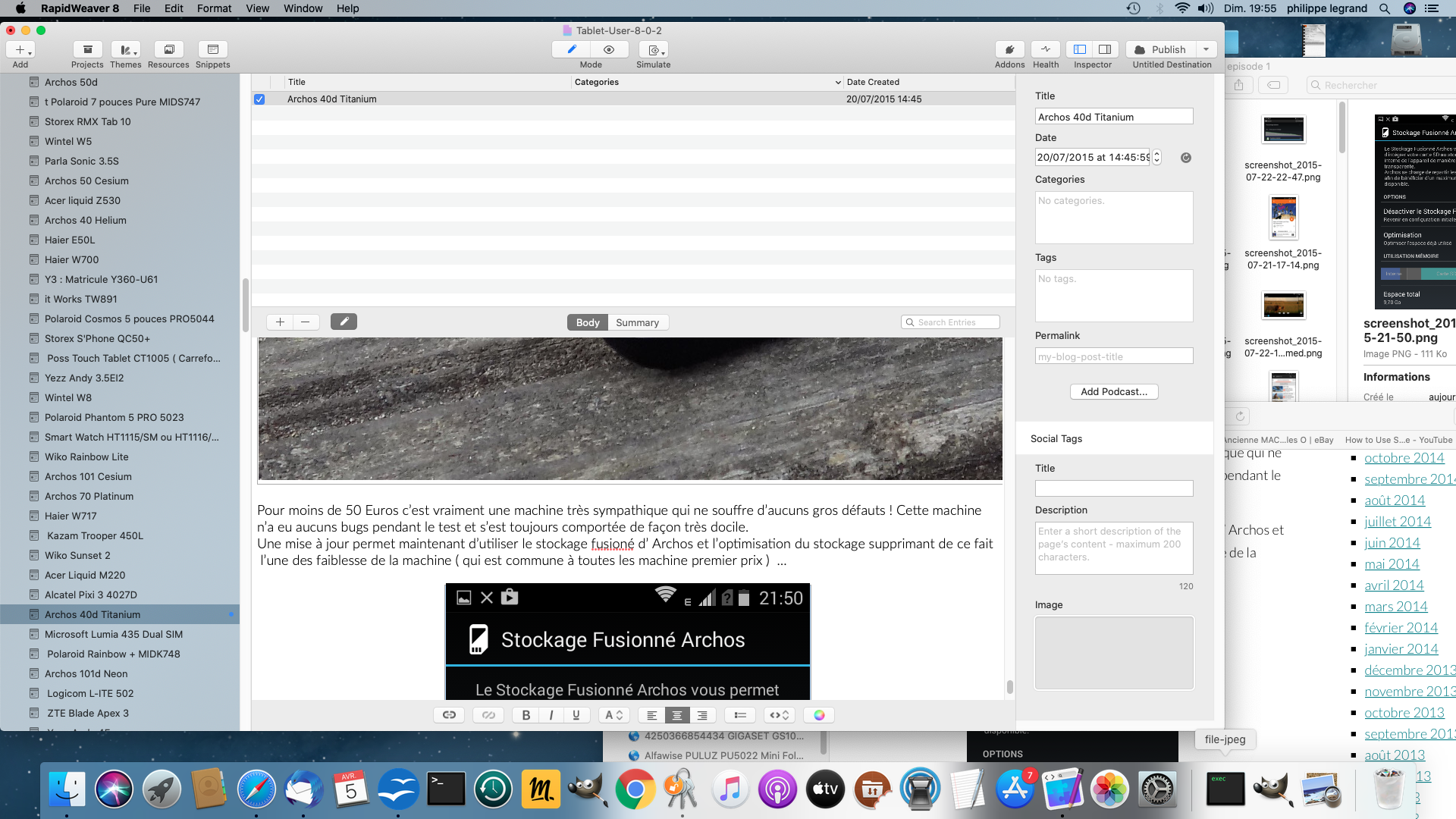The height and width of the screenshot is (819, 1456).
Task: Open Chrome from the Dock
Action: click(x=635, y=789)
